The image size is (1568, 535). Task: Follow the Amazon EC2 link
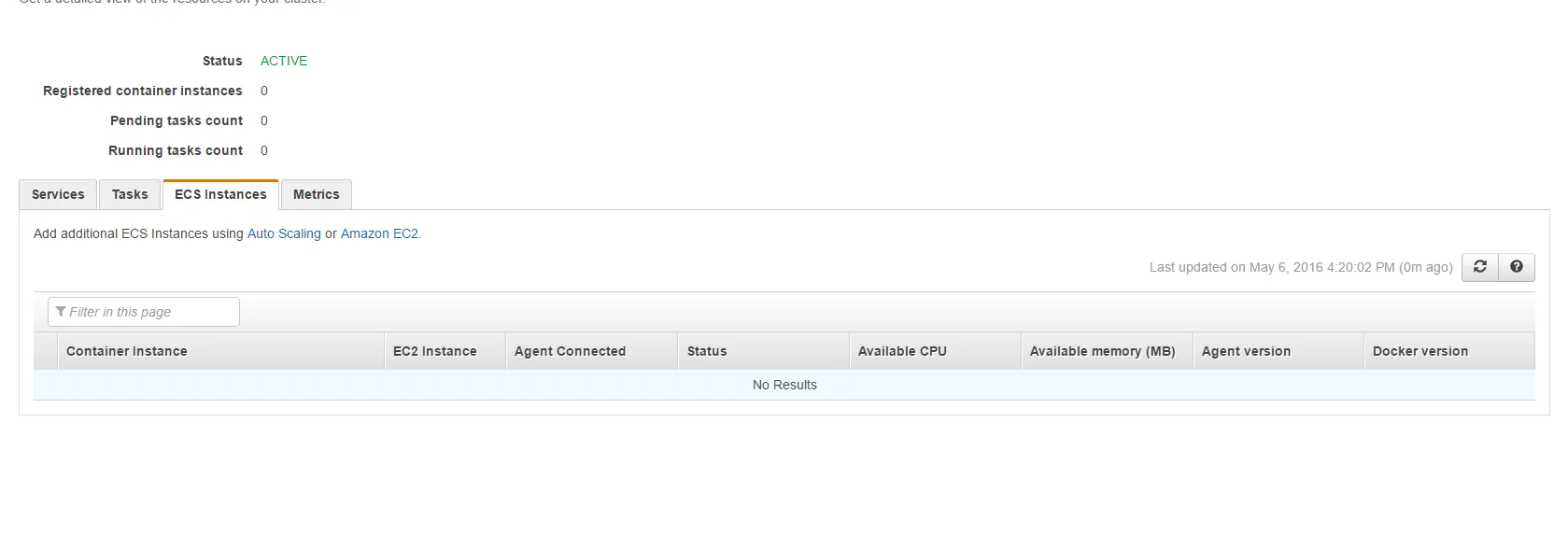(379, 233)
